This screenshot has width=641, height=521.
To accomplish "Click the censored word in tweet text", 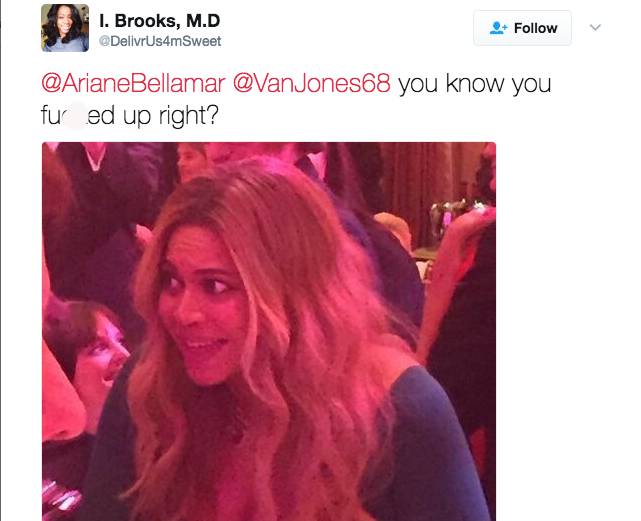I will click(78, 116).
